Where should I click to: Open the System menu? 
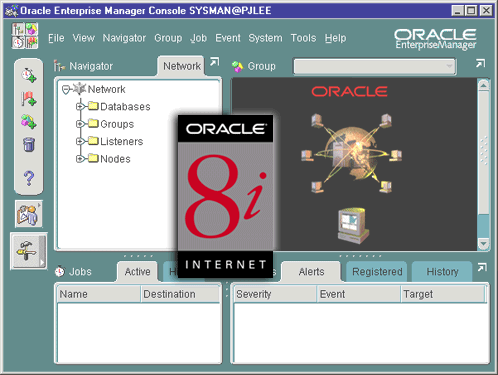(265, 38)
